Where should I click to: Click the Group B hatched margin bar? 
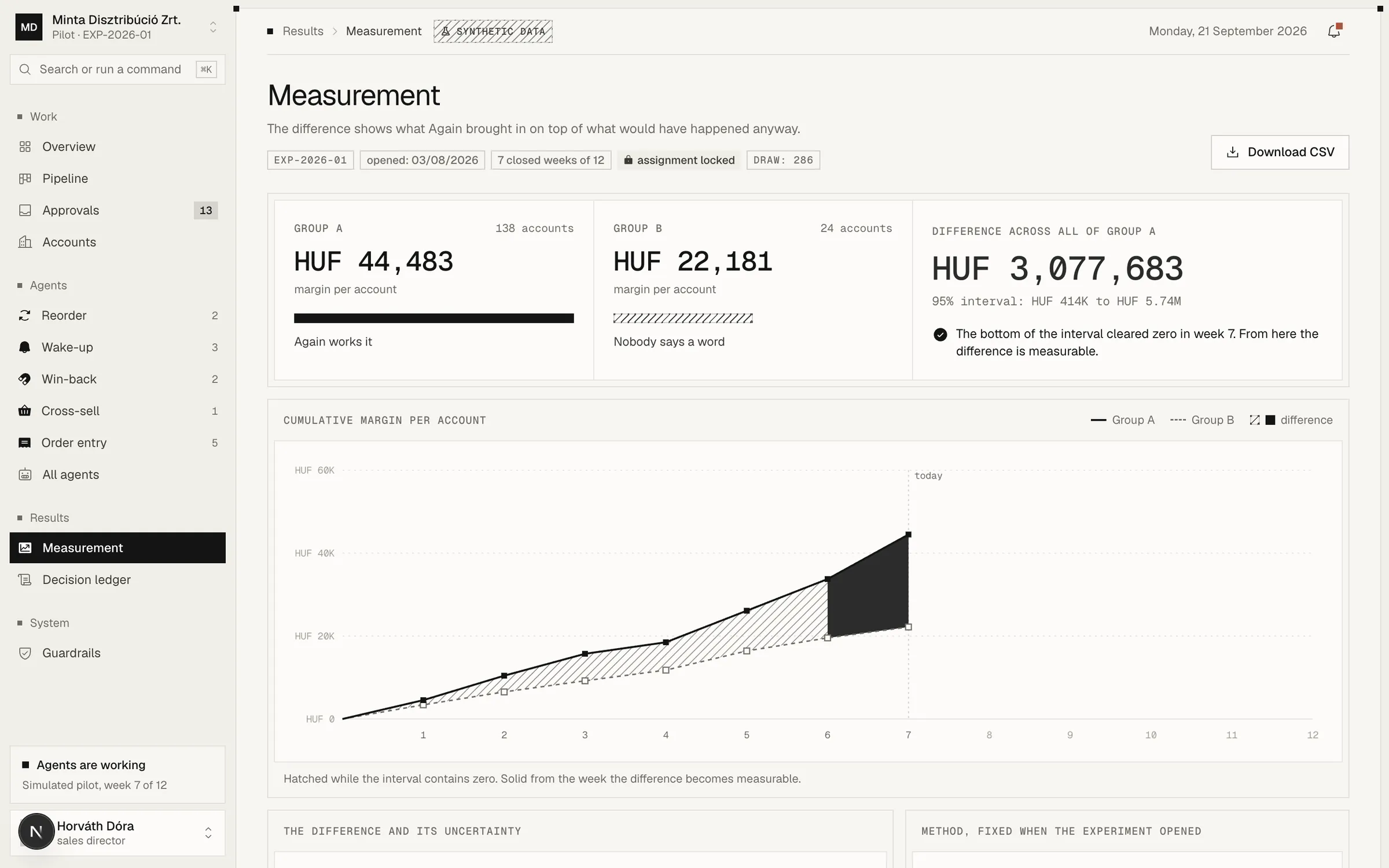[x=683, y=318]
